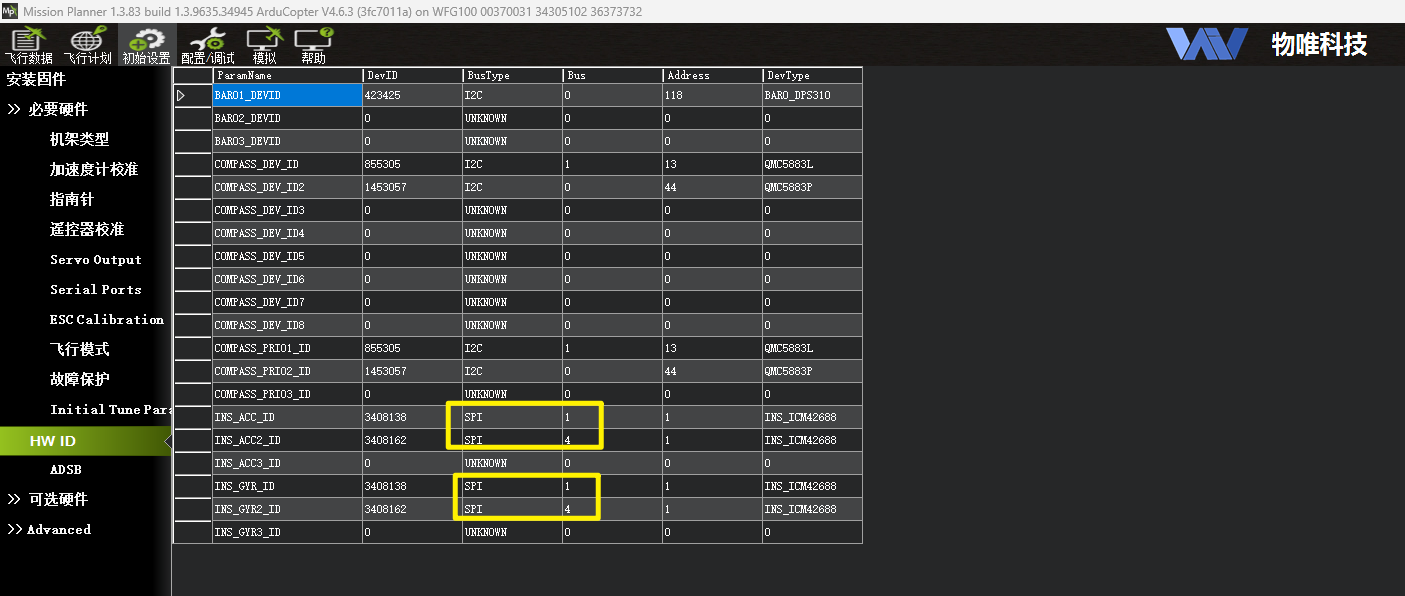The image size is (1405, 596).
Task: Click the Mission Planner title bar icon
Action: point(9,10)
